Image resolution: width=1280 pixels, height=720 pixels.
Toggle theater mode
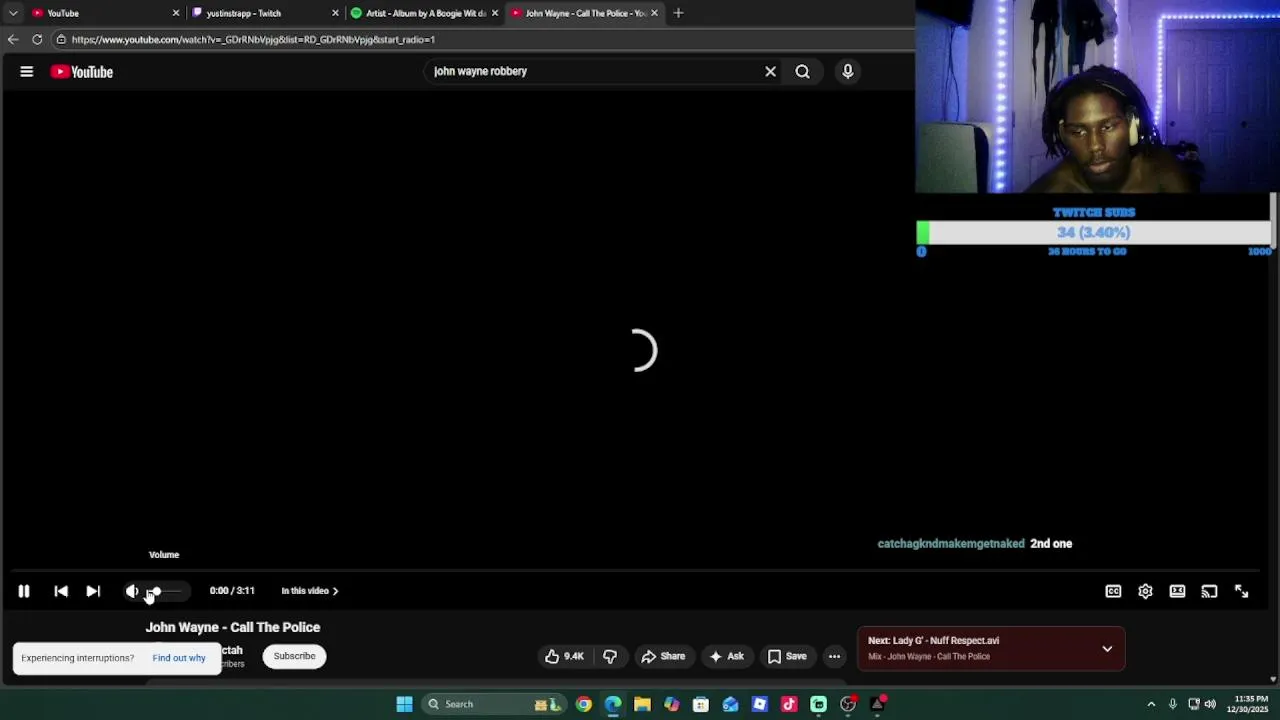click(1177, 591)
